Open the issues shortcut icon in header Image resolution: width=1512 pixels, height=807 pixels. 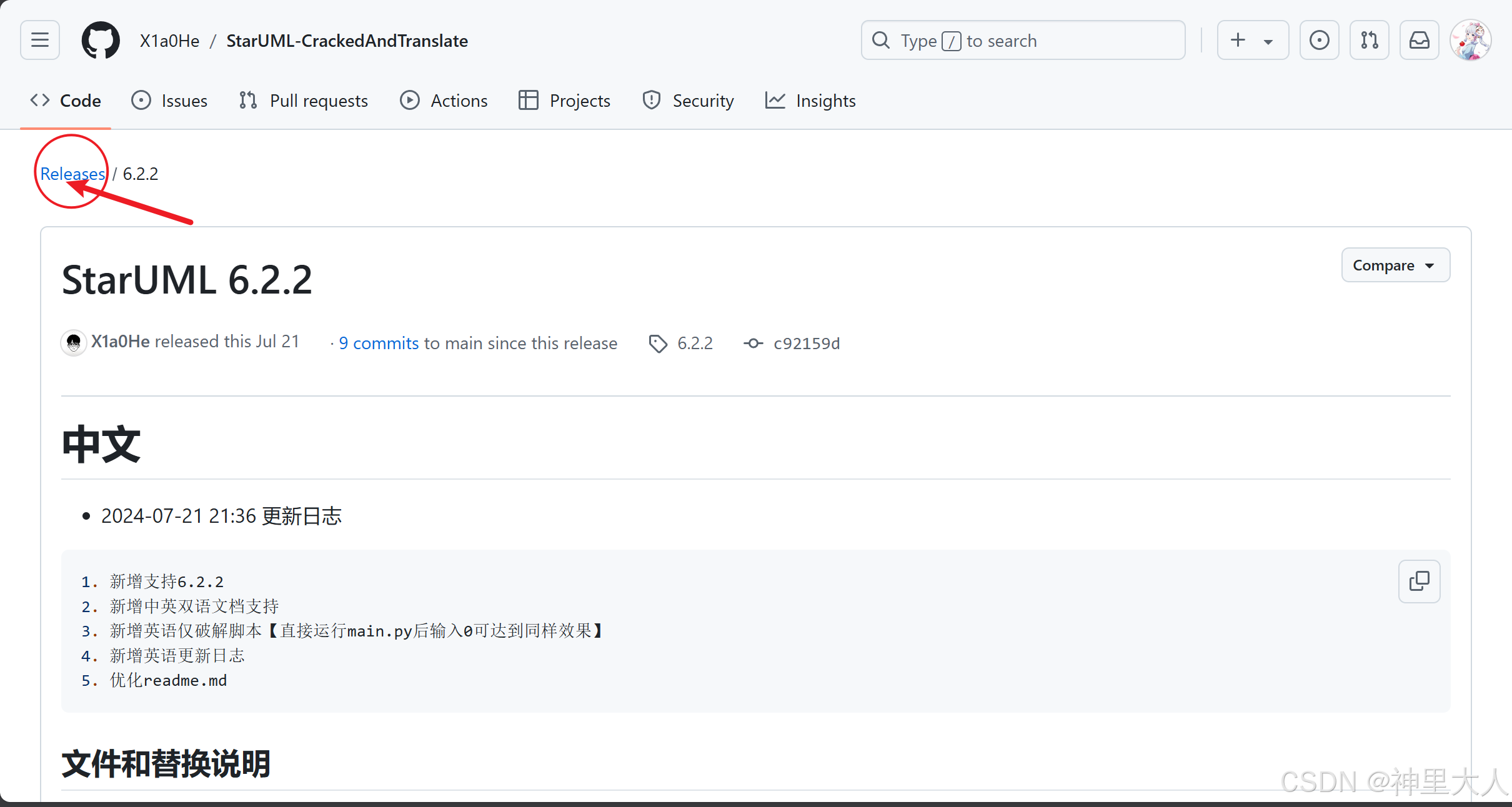1319,41
